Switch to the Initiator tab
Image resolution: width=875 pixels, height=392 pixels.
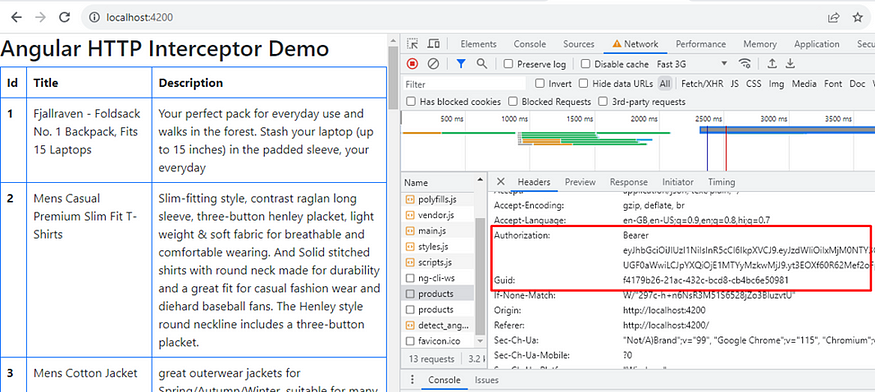click(678, 182)
